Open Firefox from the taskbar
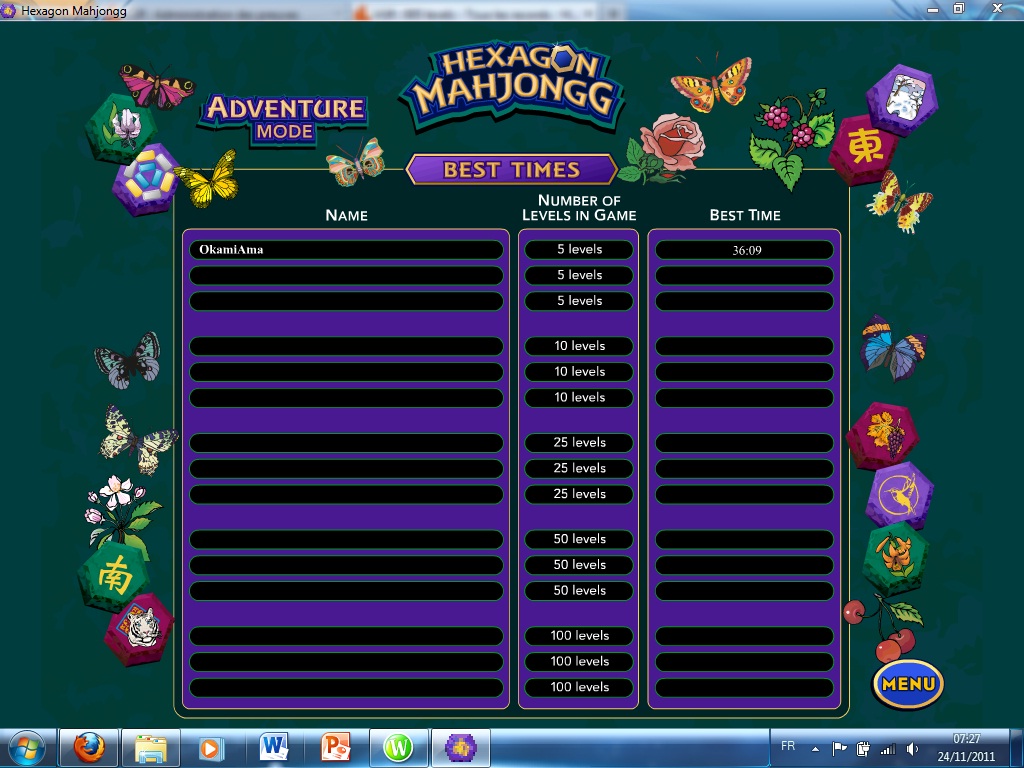 (x=88, y=747)
